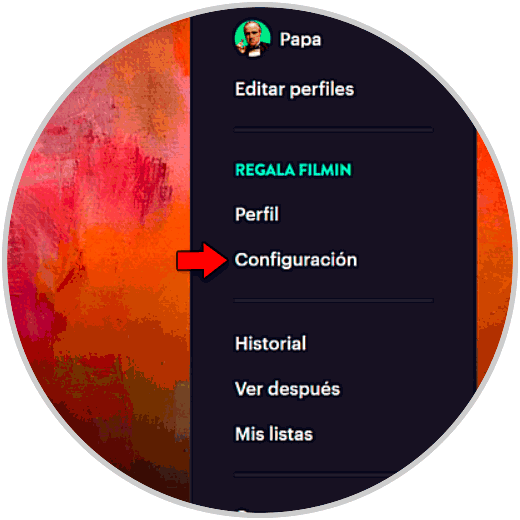Go to Perfil
The height and width of the screenshot is (520, 520).
point(257,214)
